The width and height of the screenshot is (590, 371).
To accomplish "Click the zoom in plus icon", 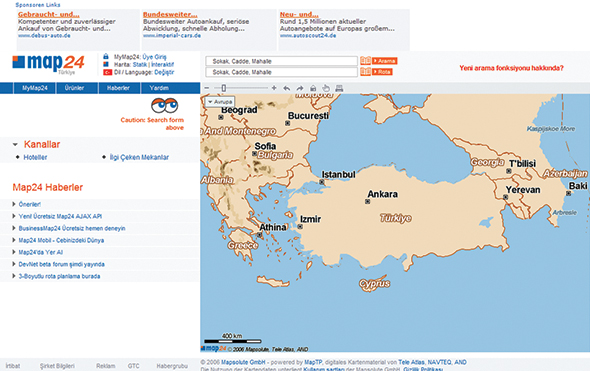I will point(274,88).
